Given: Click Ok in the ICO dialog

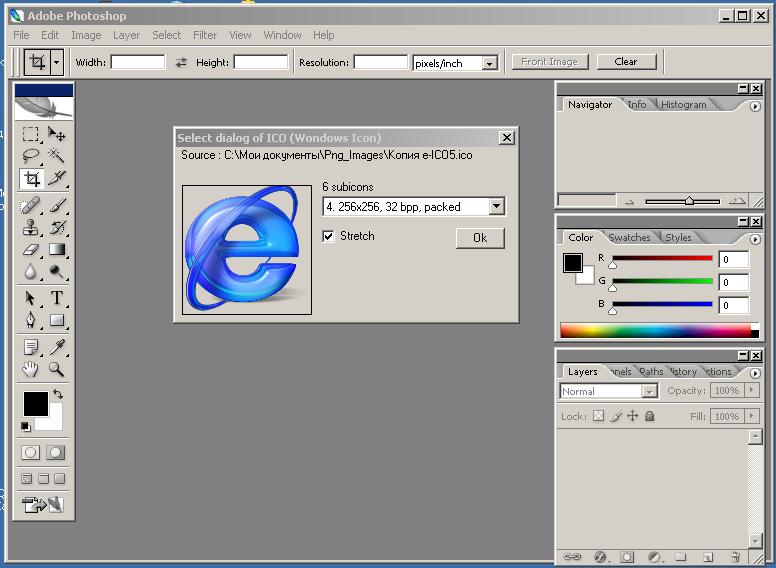Looking at the screenshot, I should point(480,238).
